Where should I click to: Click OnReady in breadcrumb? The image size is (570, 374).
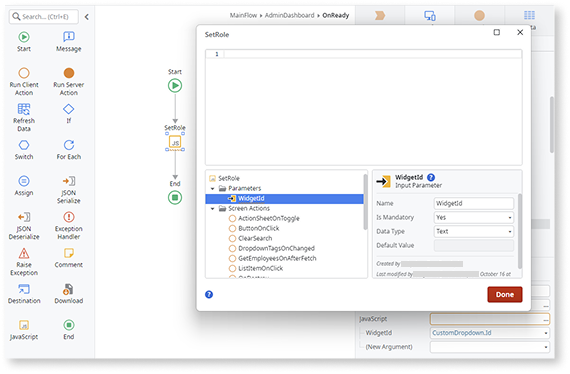pos(336,15)
